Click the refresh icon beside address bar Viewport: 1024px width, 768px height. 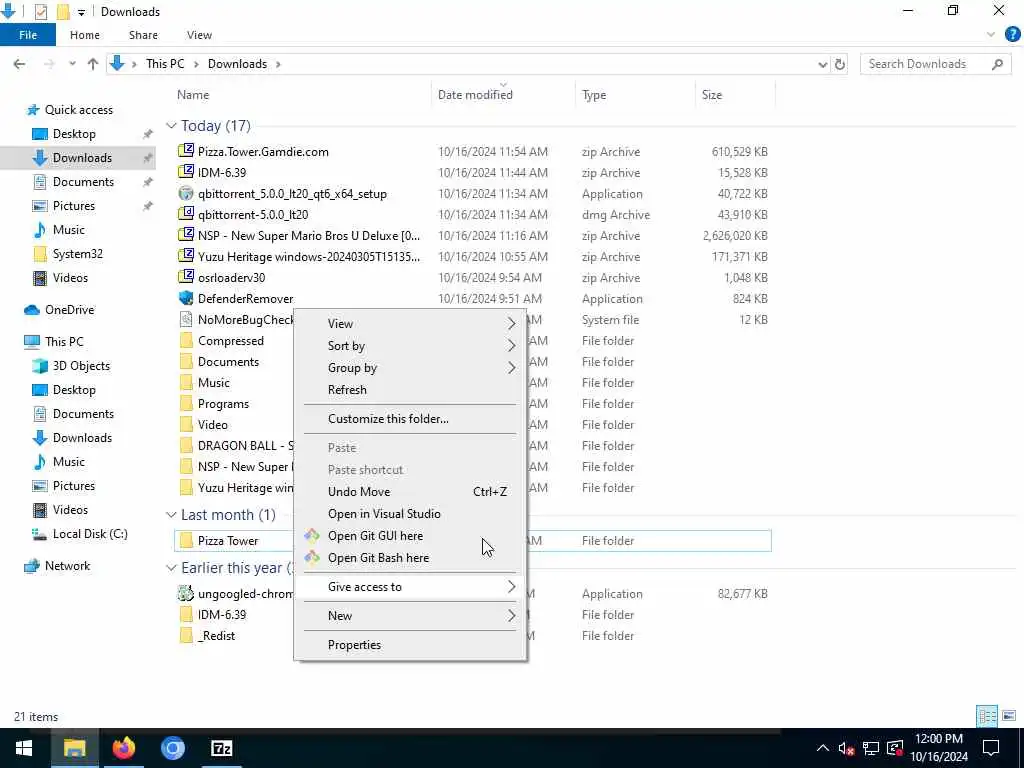[x=840, y=64]
